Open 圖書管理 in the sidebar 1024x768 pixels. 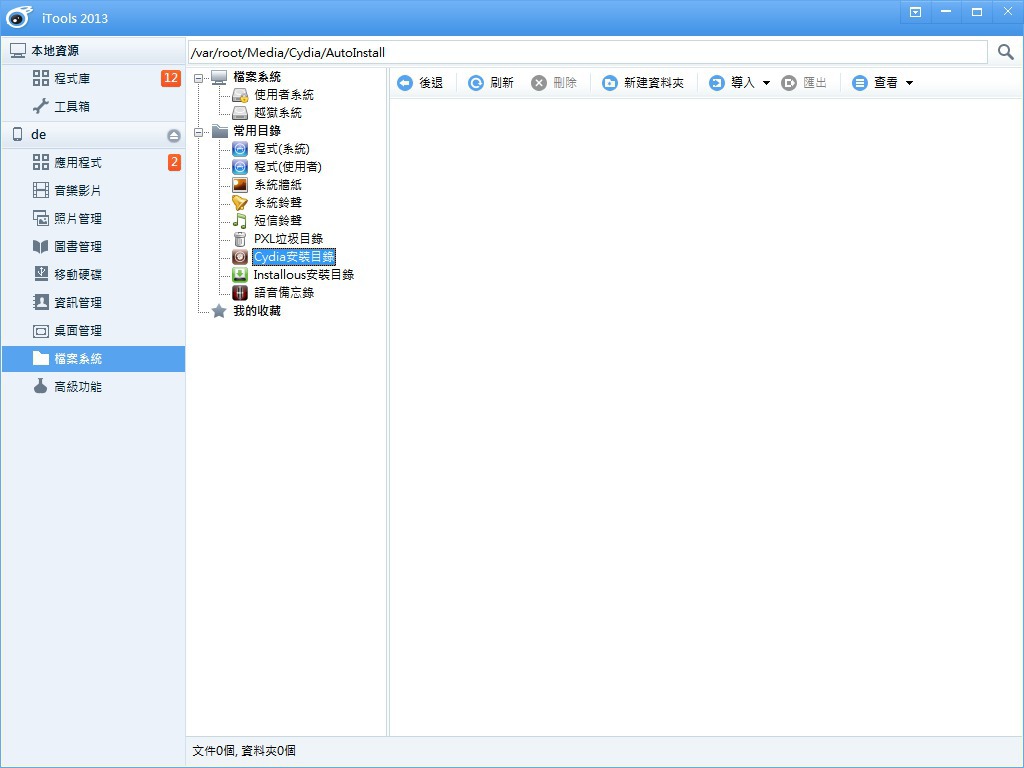(x=93, y=246)
